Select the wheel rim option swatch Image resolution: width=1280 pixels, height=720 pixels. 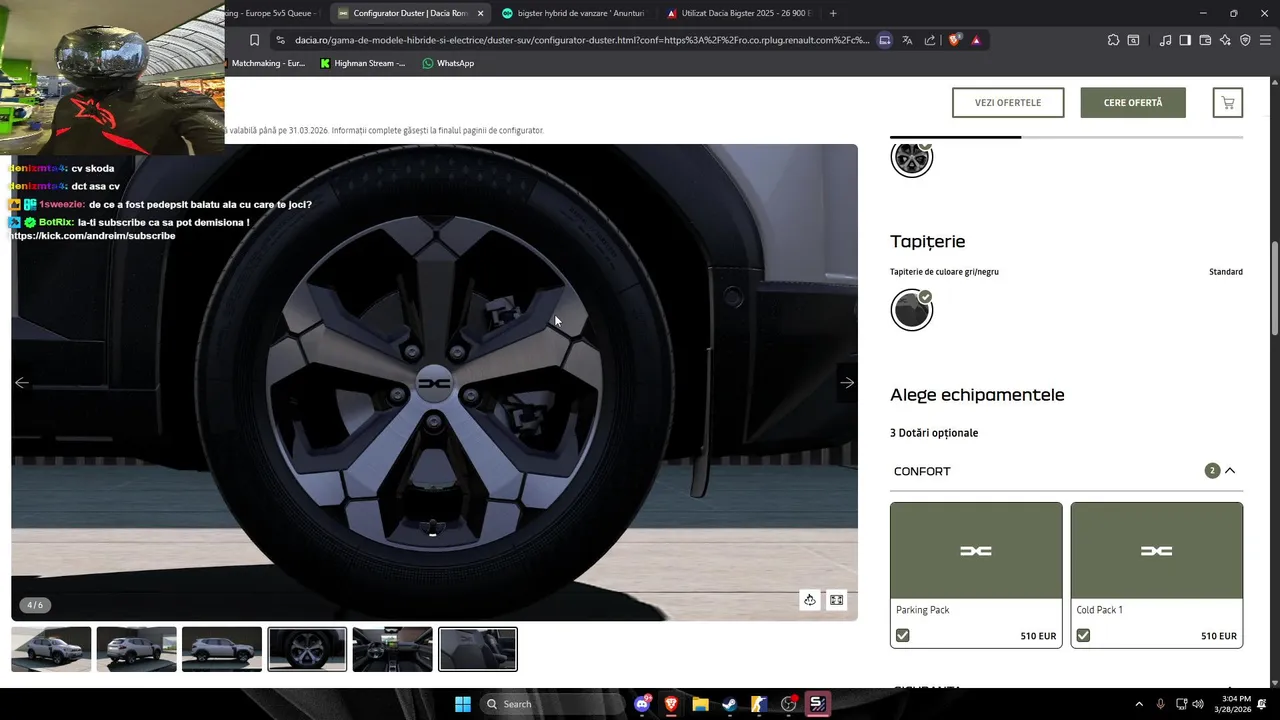[x=912, y=158]
